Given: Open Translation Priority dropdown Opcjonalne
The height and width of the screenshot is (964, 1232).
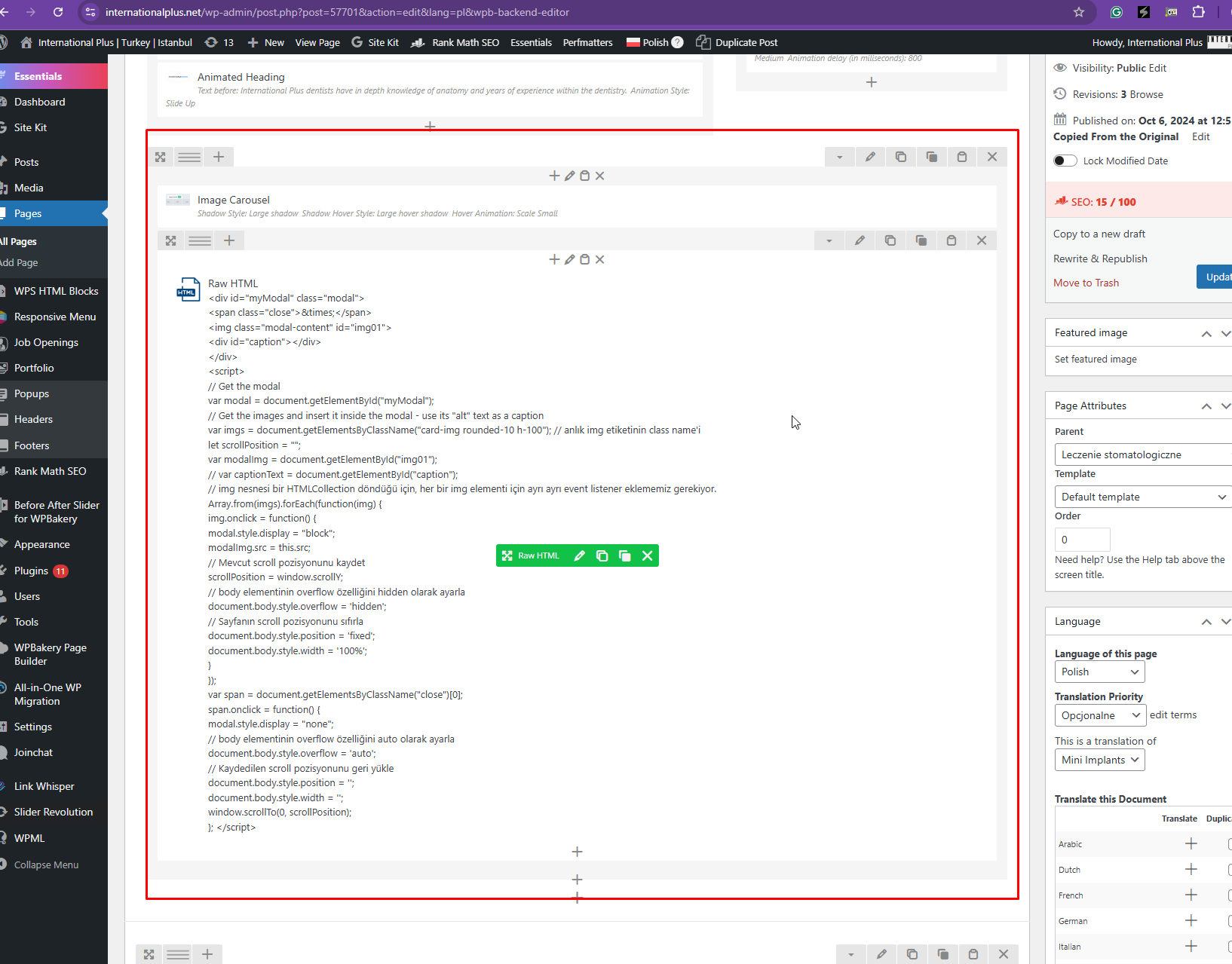Looking at the screenshot, I should point(1100,715).
